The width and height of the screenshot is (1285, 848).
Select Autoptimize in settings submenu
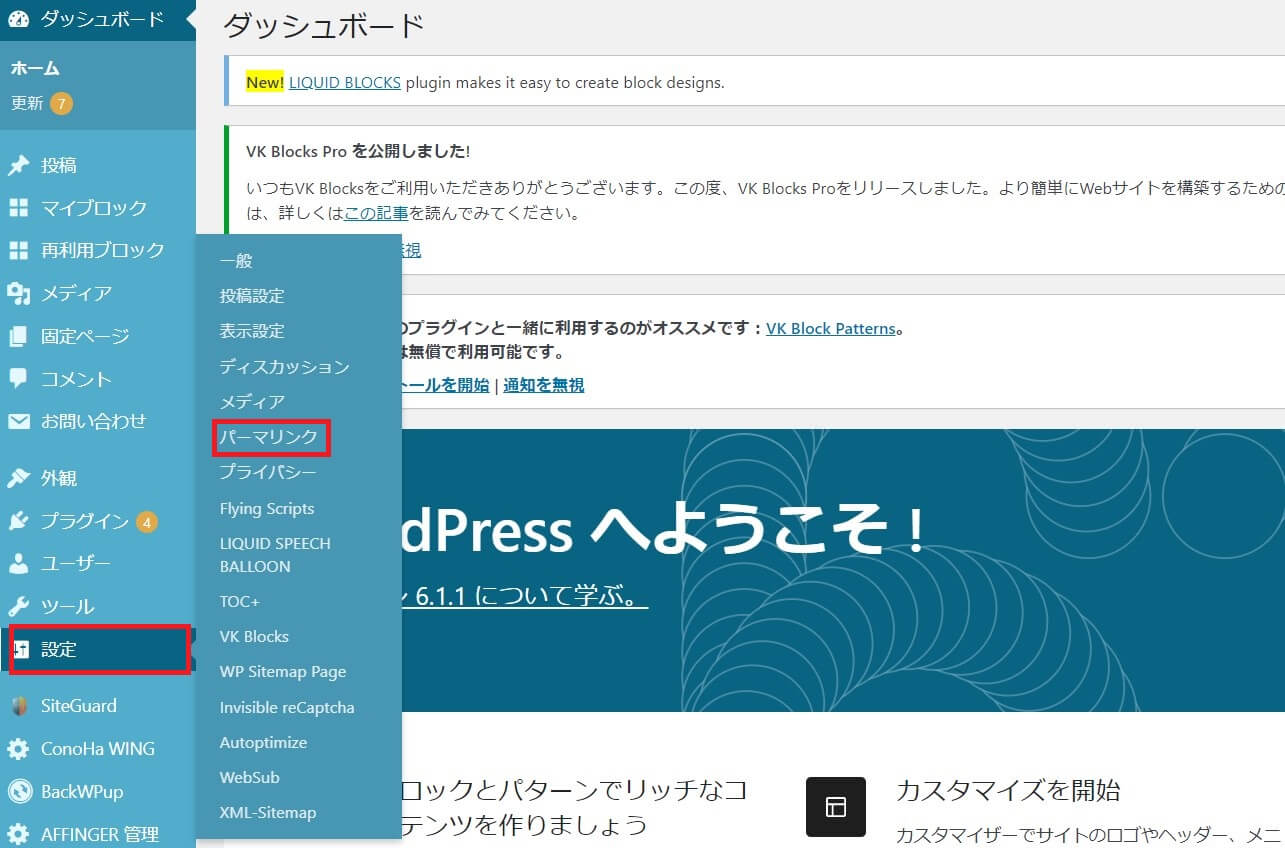point(263,742)
